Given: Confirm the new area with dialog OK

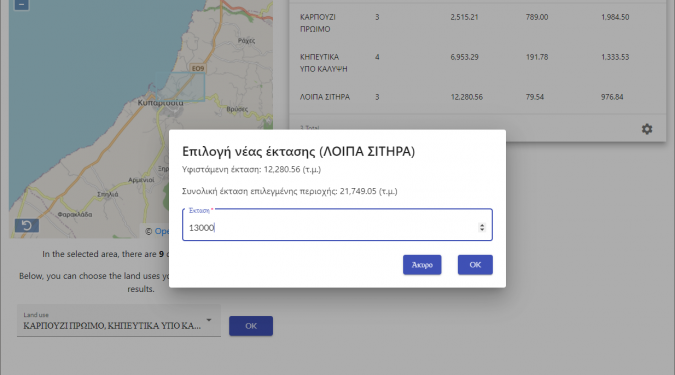Looking at the screenshot, I should tap(475, 265).
